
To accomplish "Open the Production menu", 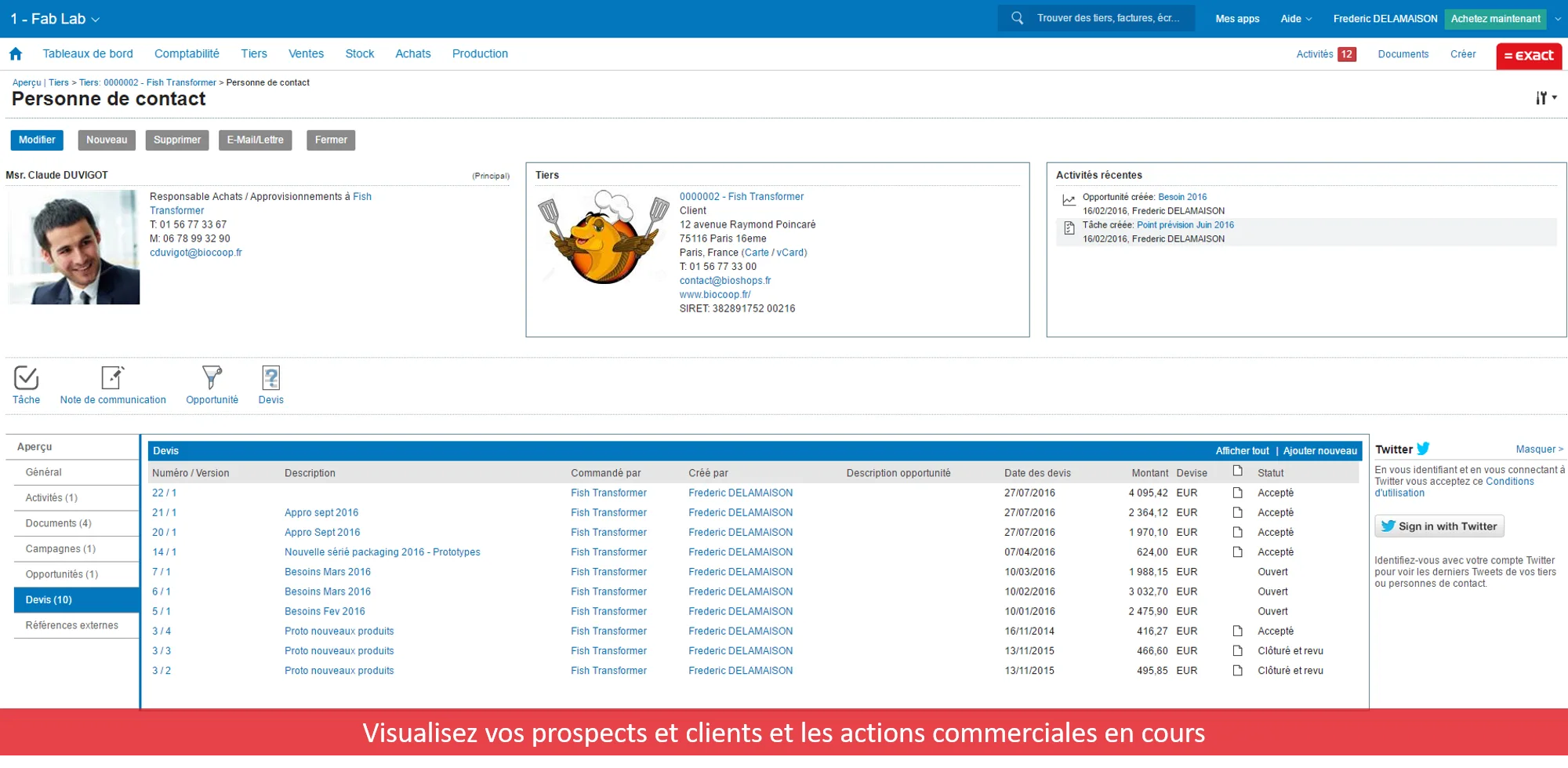I will [480, 54].
